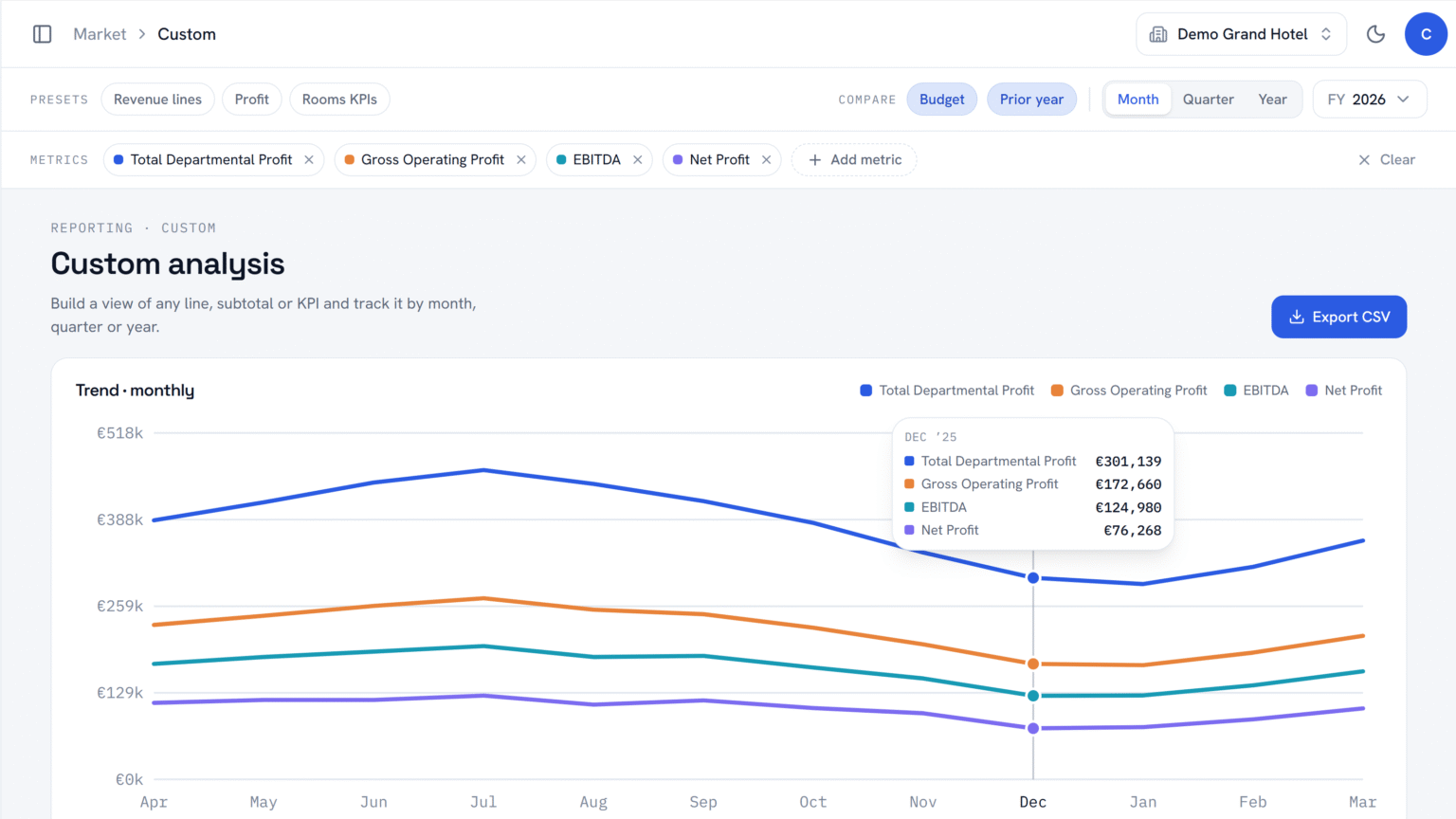The width and height of the screenshot is (1456, 819).
Task: Click the €129k y-axis label
Action: pyautogui.click(x=119, y=693)
